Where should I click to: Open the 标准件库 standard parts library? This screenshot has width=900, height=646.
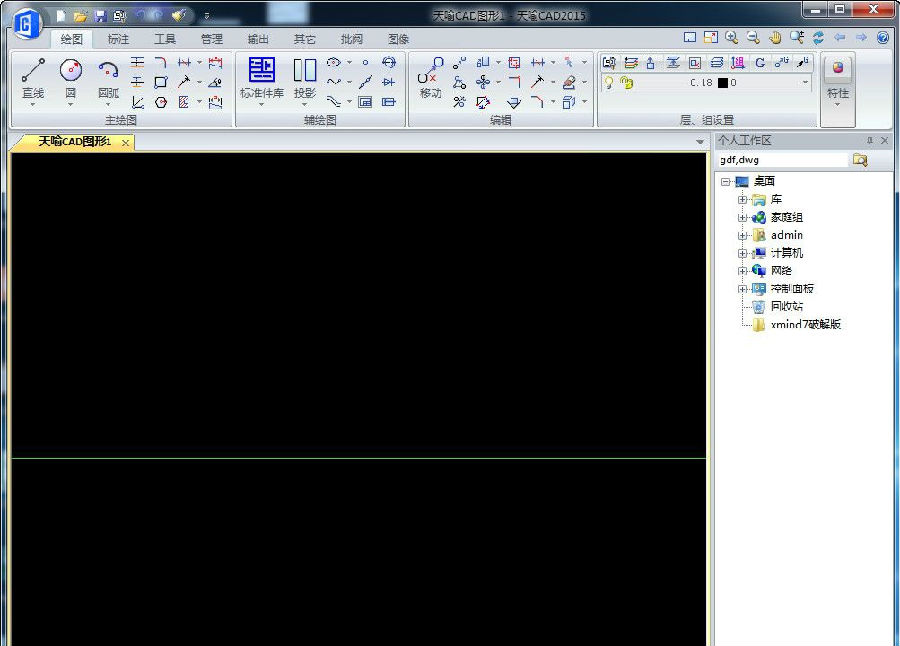click(x=262, y=79)
